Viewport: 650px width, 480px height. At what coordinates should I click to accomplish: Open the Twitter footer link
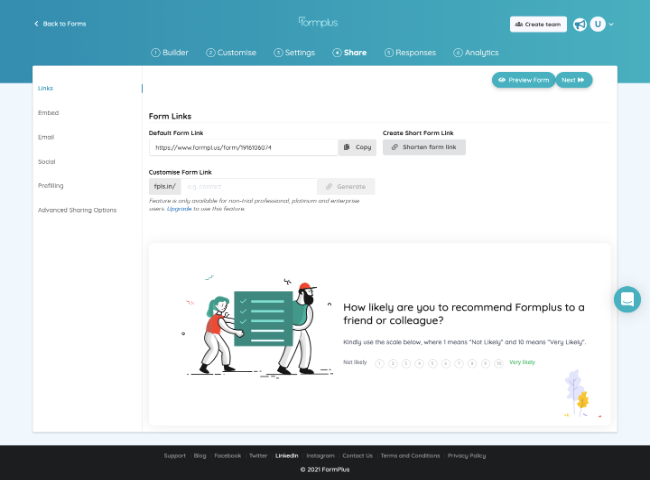(258, 456)
